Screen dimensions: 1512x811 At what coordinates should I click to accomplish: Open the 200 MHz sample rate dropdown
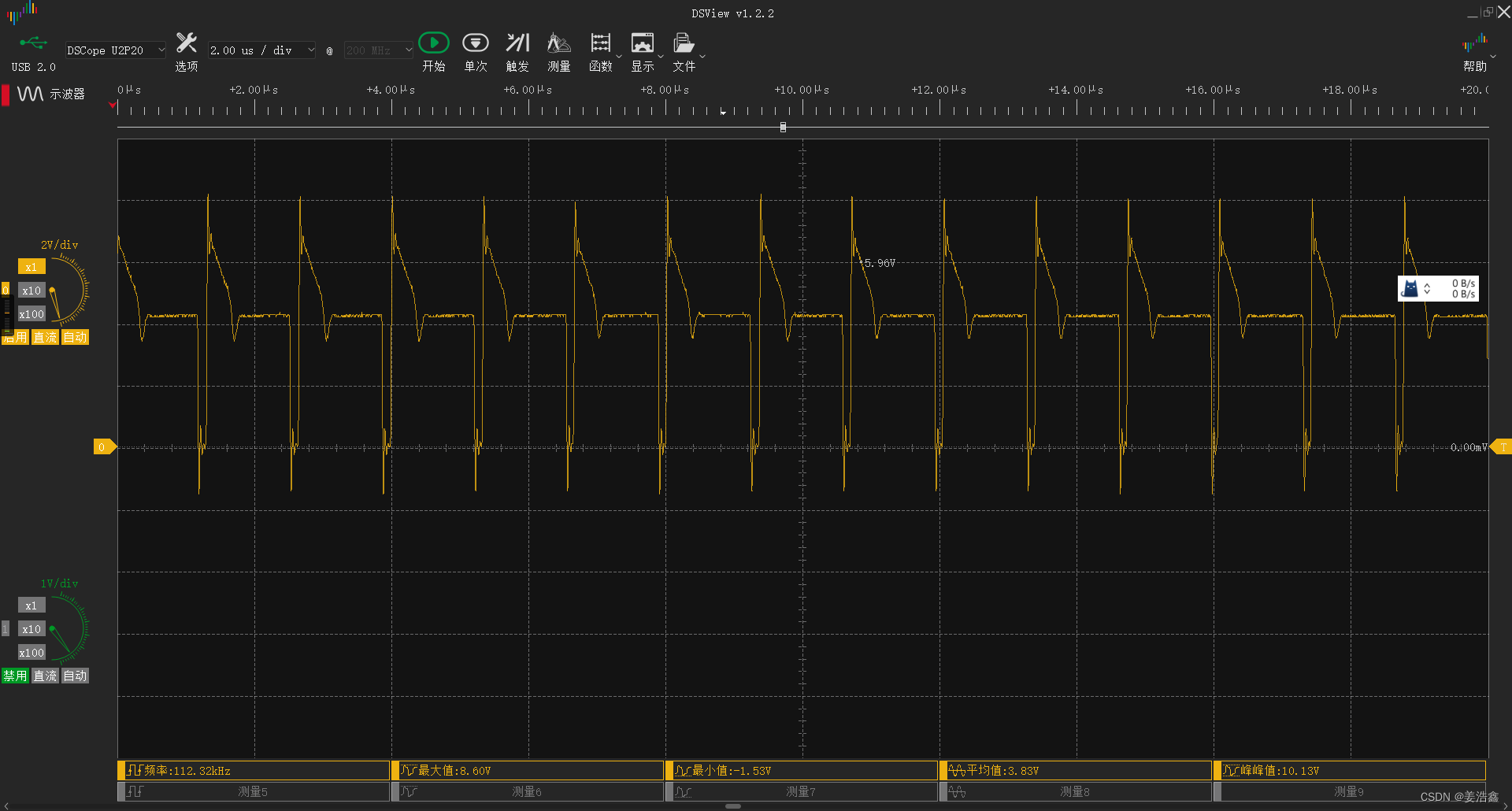click(379, 50)
